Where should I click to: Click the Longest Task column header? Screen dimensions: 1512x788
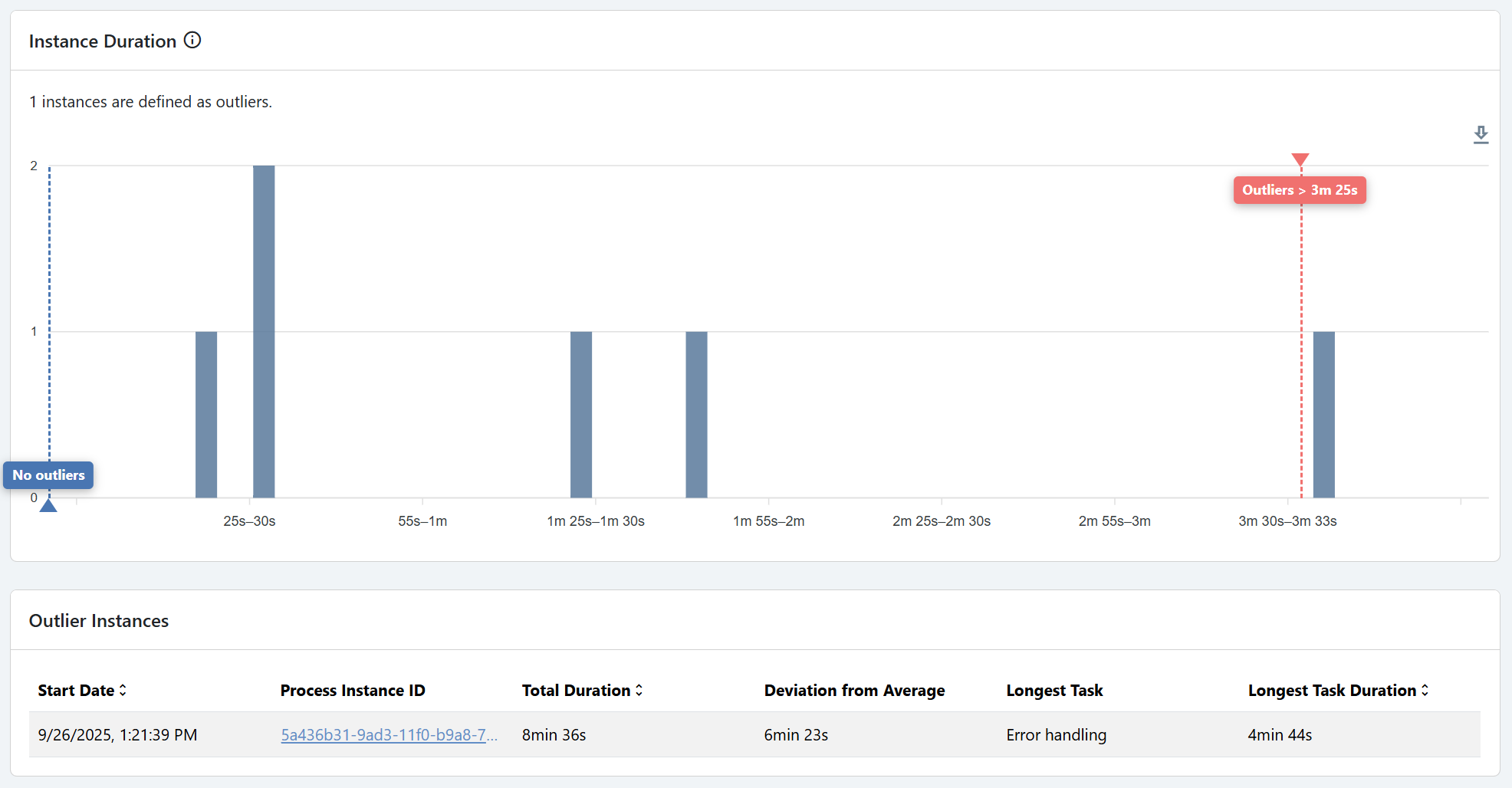pyautogui.click(x=1054, y=691)
